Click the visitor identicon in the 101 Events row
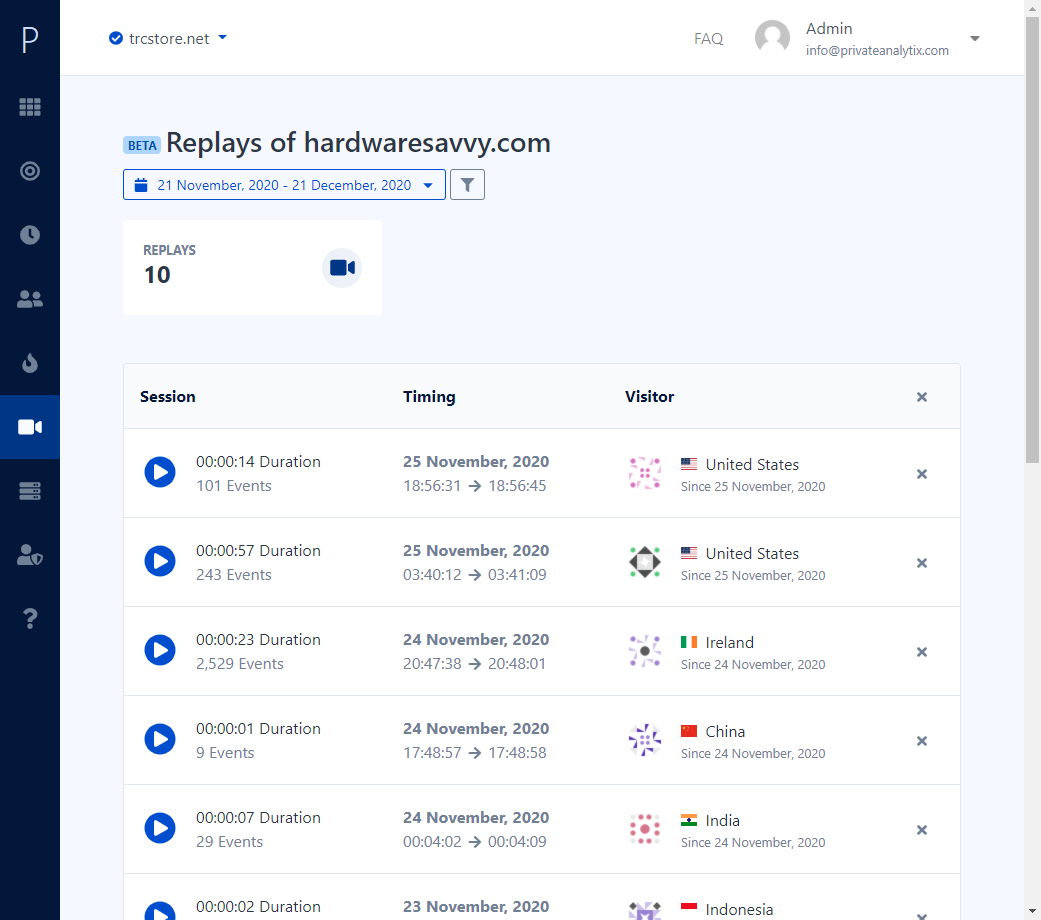This screenshot has width=1041, height=920. click(645, 473)
